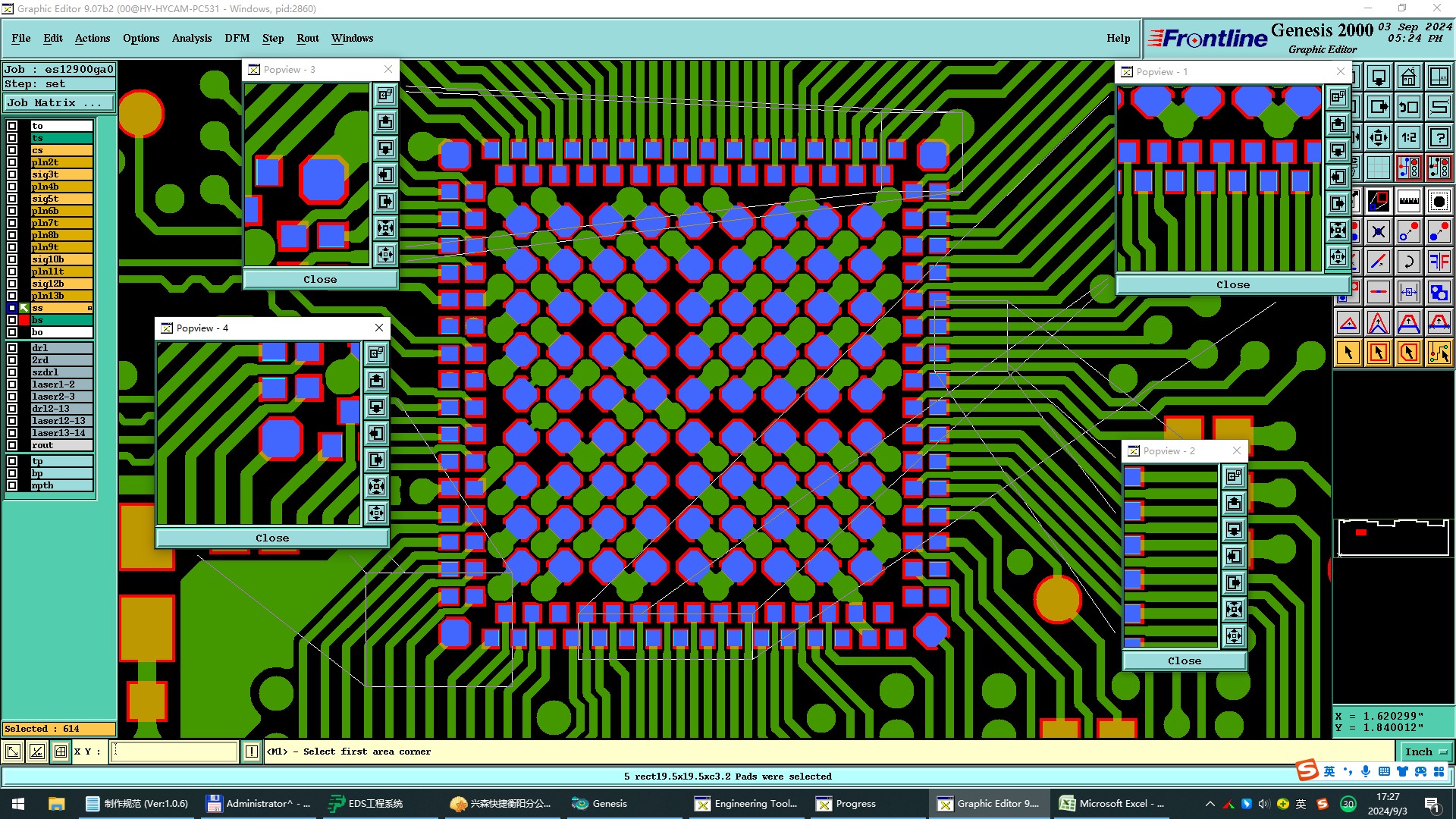
Task: Click the red bs layer color swatch
Action: (x=24, y=320)
